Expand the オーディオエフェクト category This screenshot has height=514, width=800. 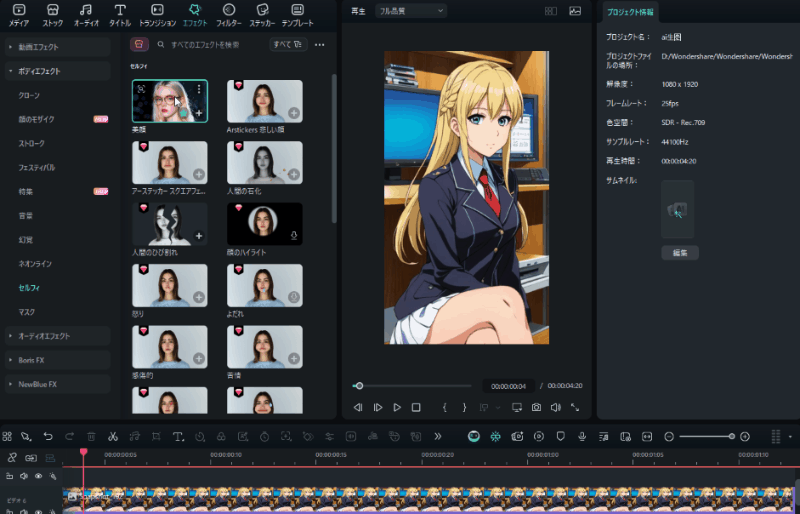58,336
